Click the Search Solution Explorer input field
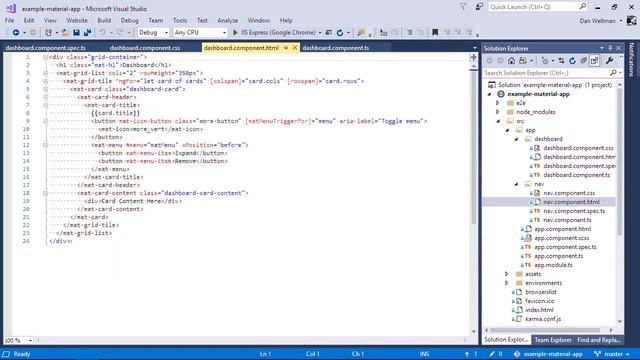This screenshot has height=360, width=640. click(547, 73)
